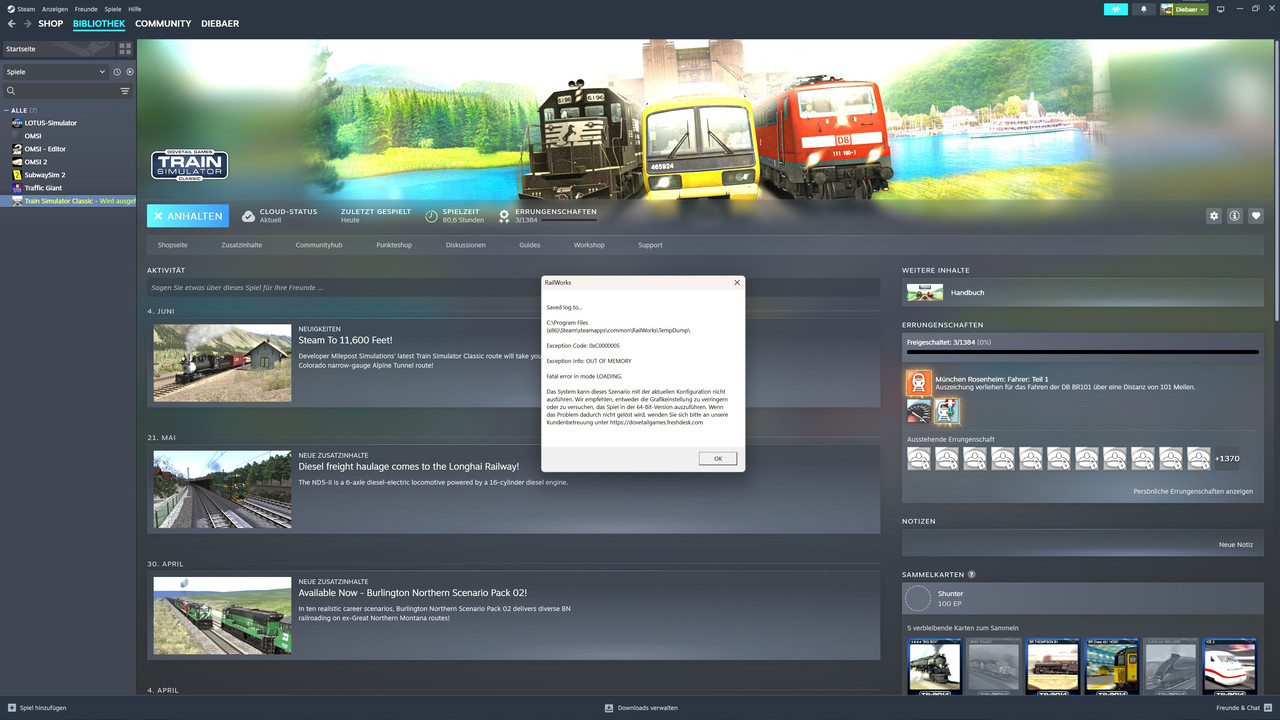
Task: Select the OMSI - Editor icon
Action: (17, 149)
